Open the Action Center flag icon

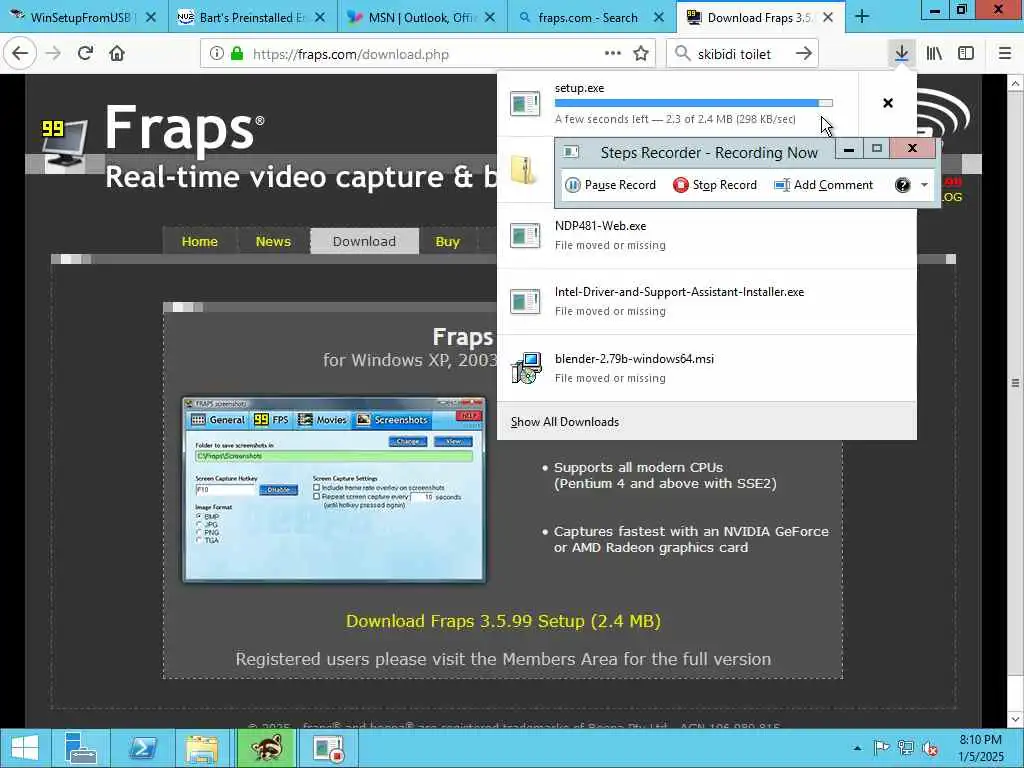(881, 748)
